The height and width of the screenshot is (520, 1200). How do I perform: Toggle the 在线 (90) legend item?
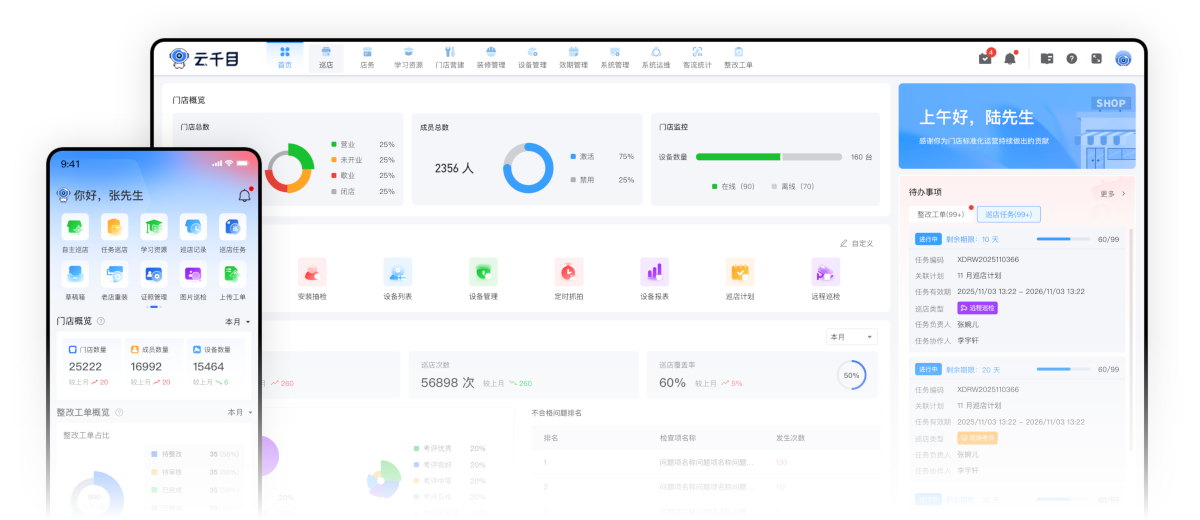click(732, 186)
